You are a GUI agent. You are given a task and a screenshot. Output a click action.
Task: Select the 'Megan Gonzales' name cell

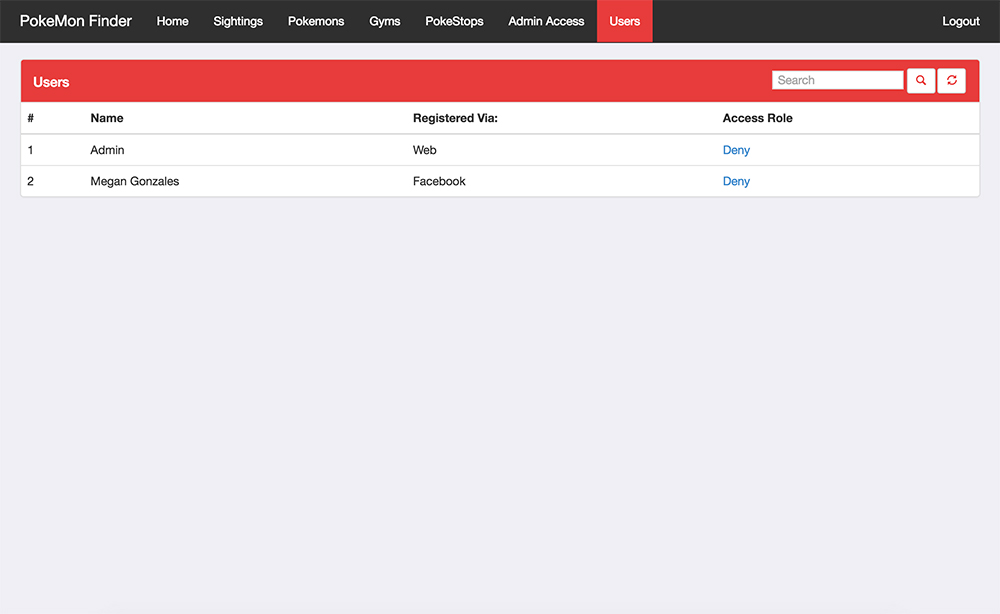135,181
